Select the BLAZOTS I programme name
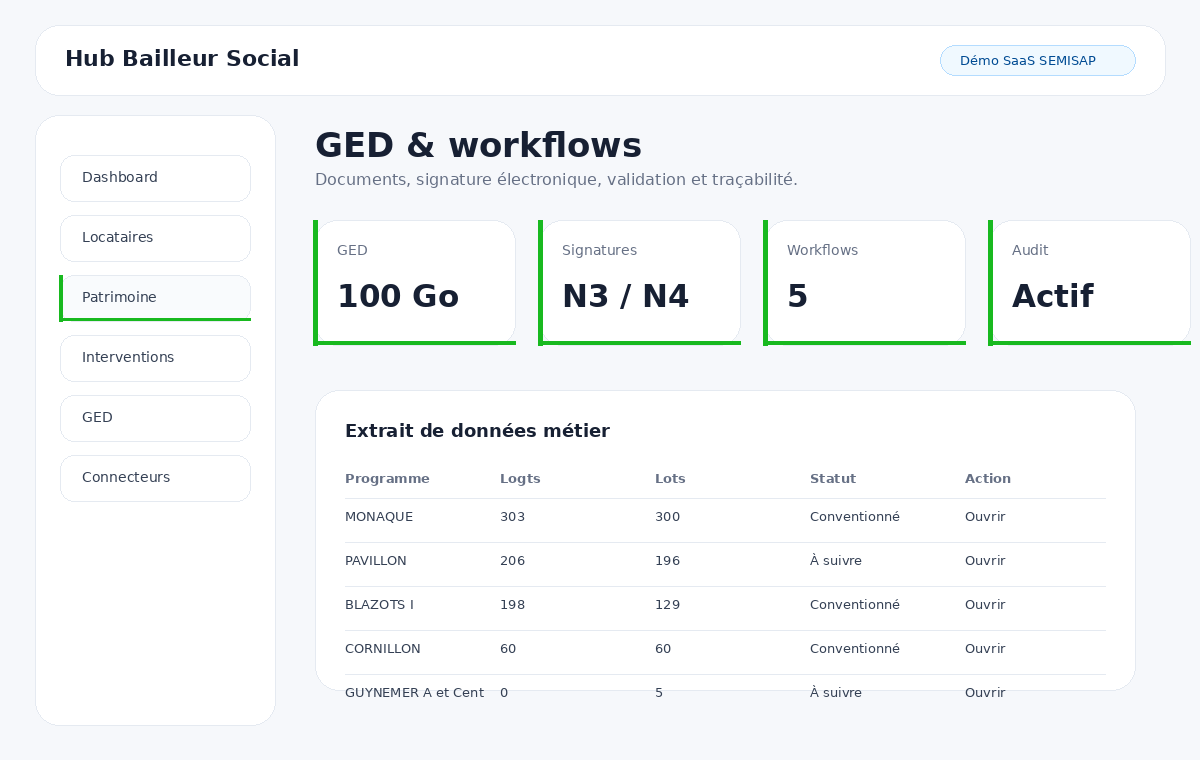 pyautogui.click(x=379, y=605)
